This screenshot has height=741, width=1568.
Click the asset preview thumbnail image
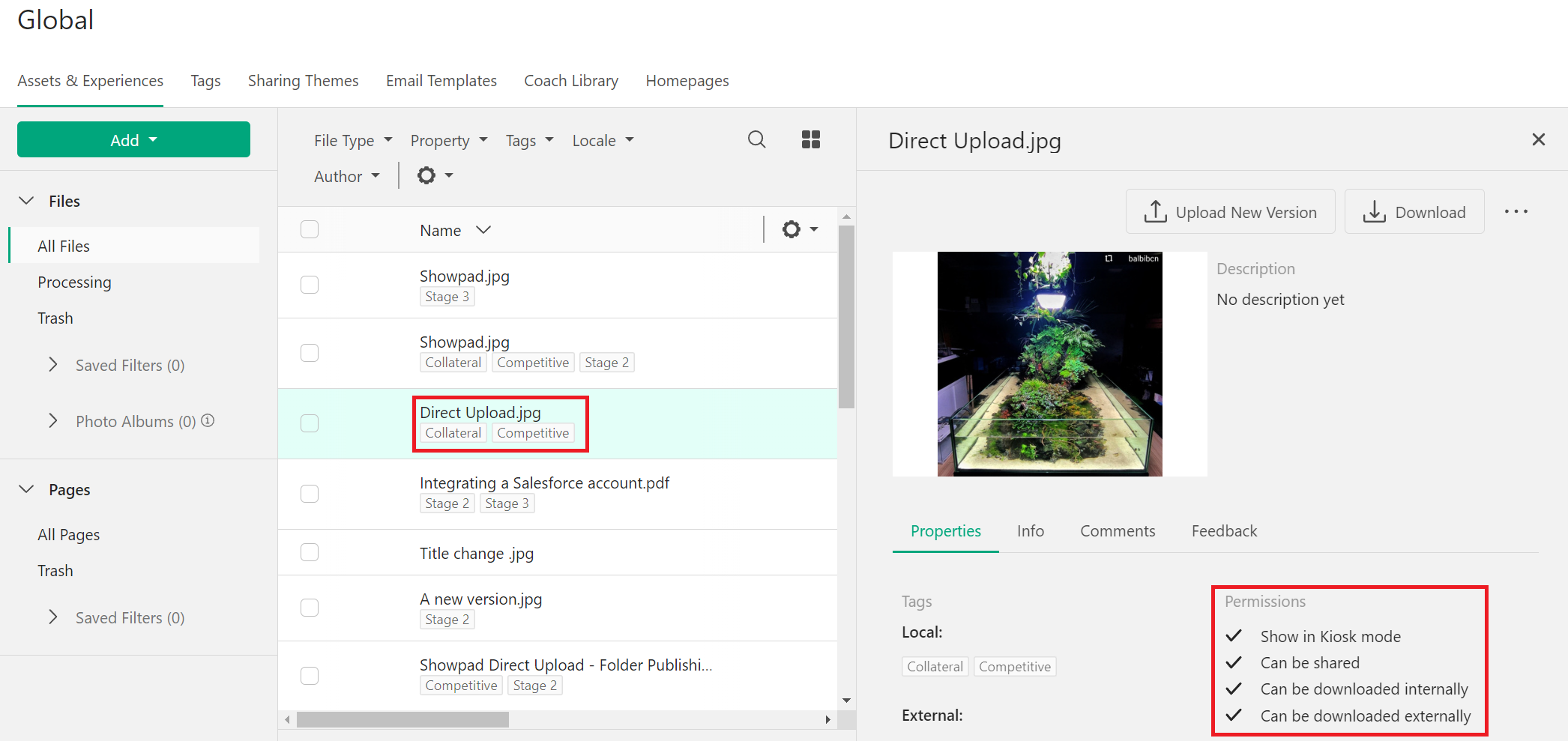point(1049,364)
